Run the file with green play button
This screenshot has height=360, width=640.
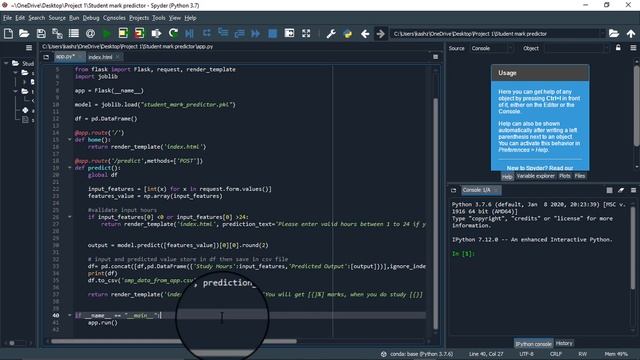[107, 33]
